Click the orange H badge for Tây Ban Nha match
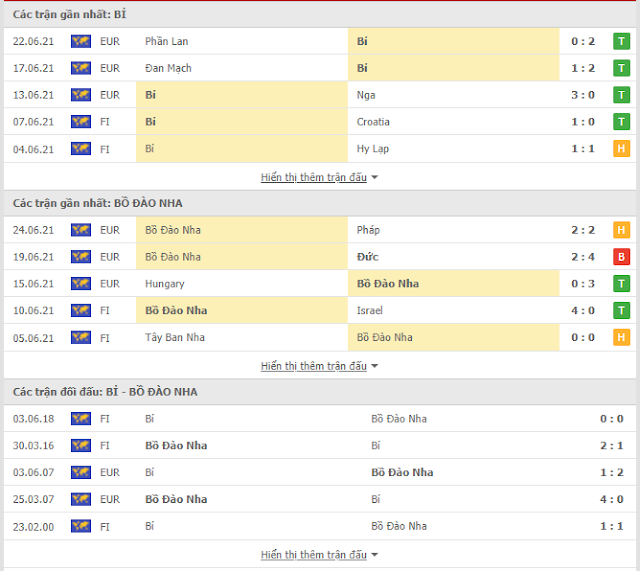This screenshot has height=571, width=640. [x=621, y=338]
